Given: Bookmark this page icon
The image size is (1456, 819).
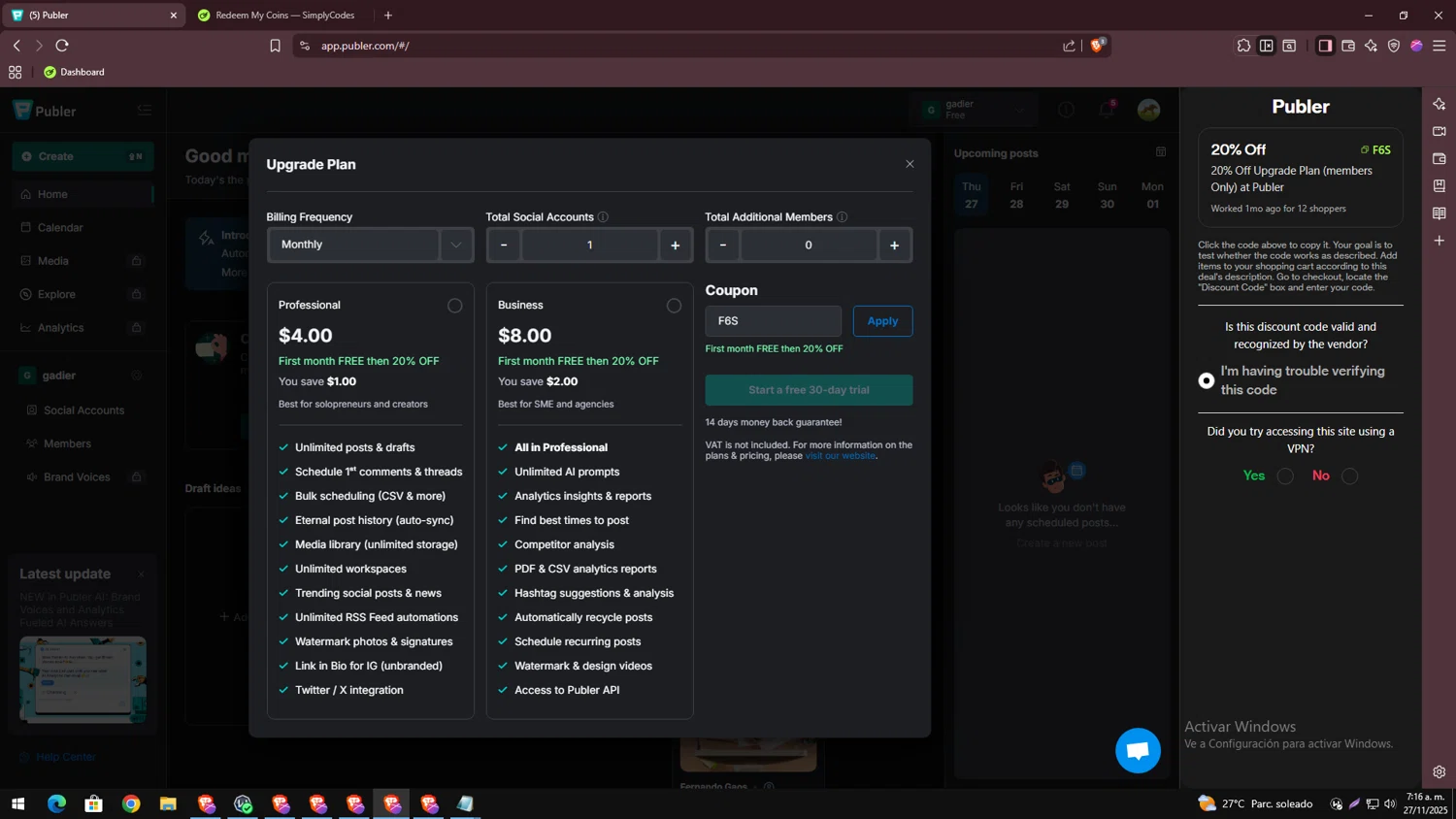Looking at the screenshot, I should point(275,46).
